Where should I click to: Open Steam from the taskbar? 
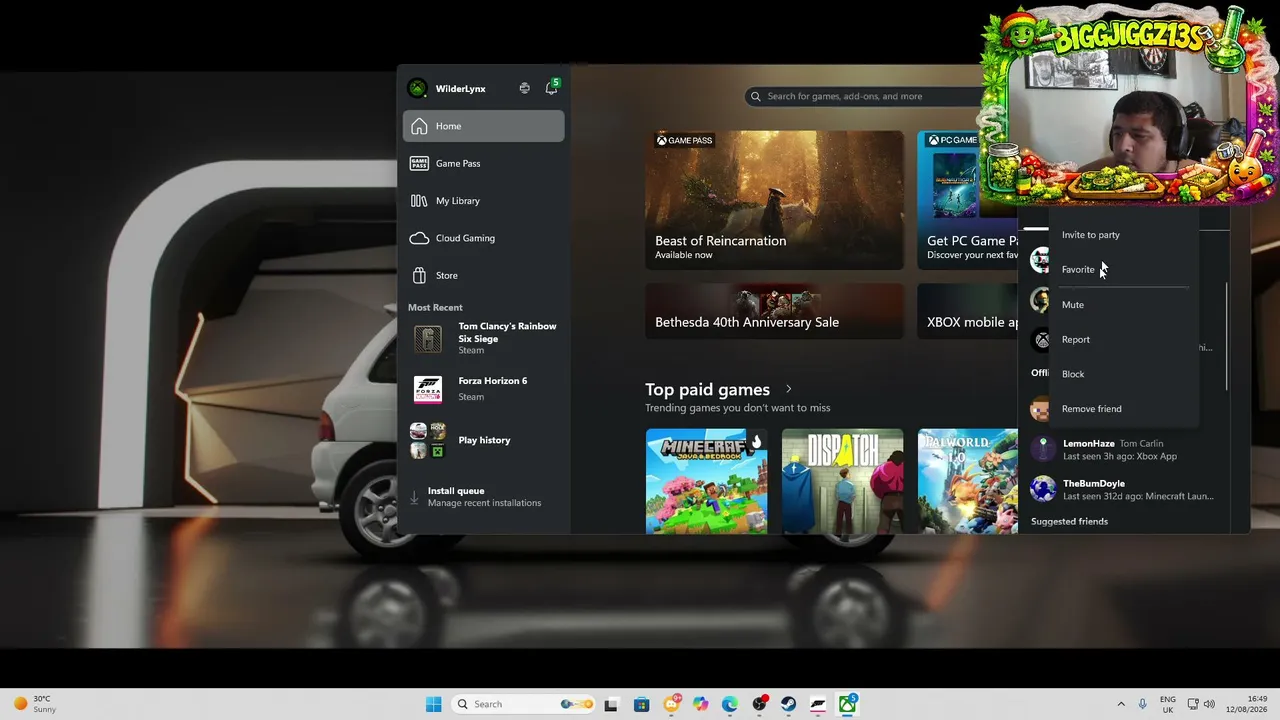tap(789, 704)
